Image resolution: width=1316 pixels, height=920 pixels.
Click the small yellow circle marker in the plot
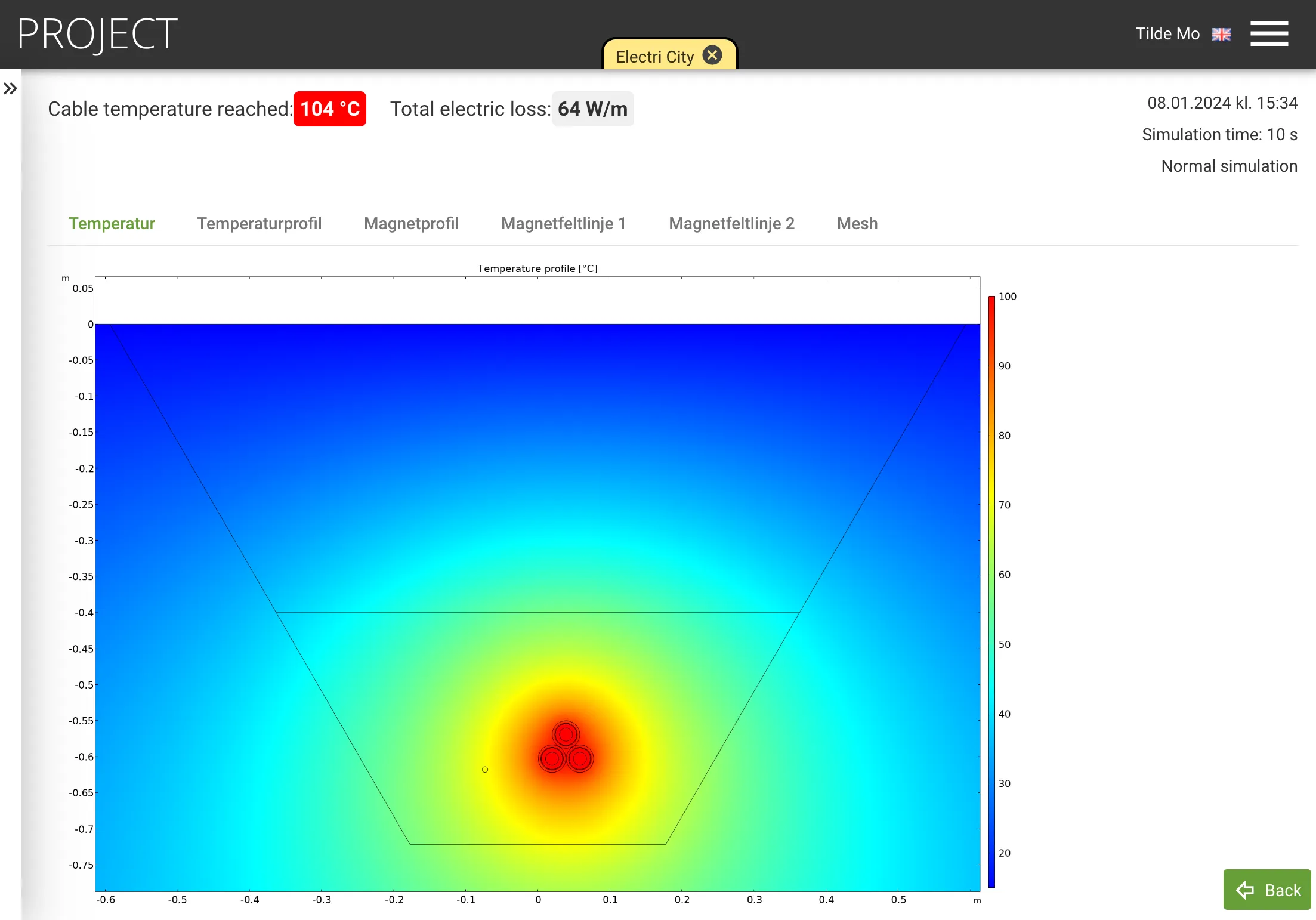(x=485, y=770)
